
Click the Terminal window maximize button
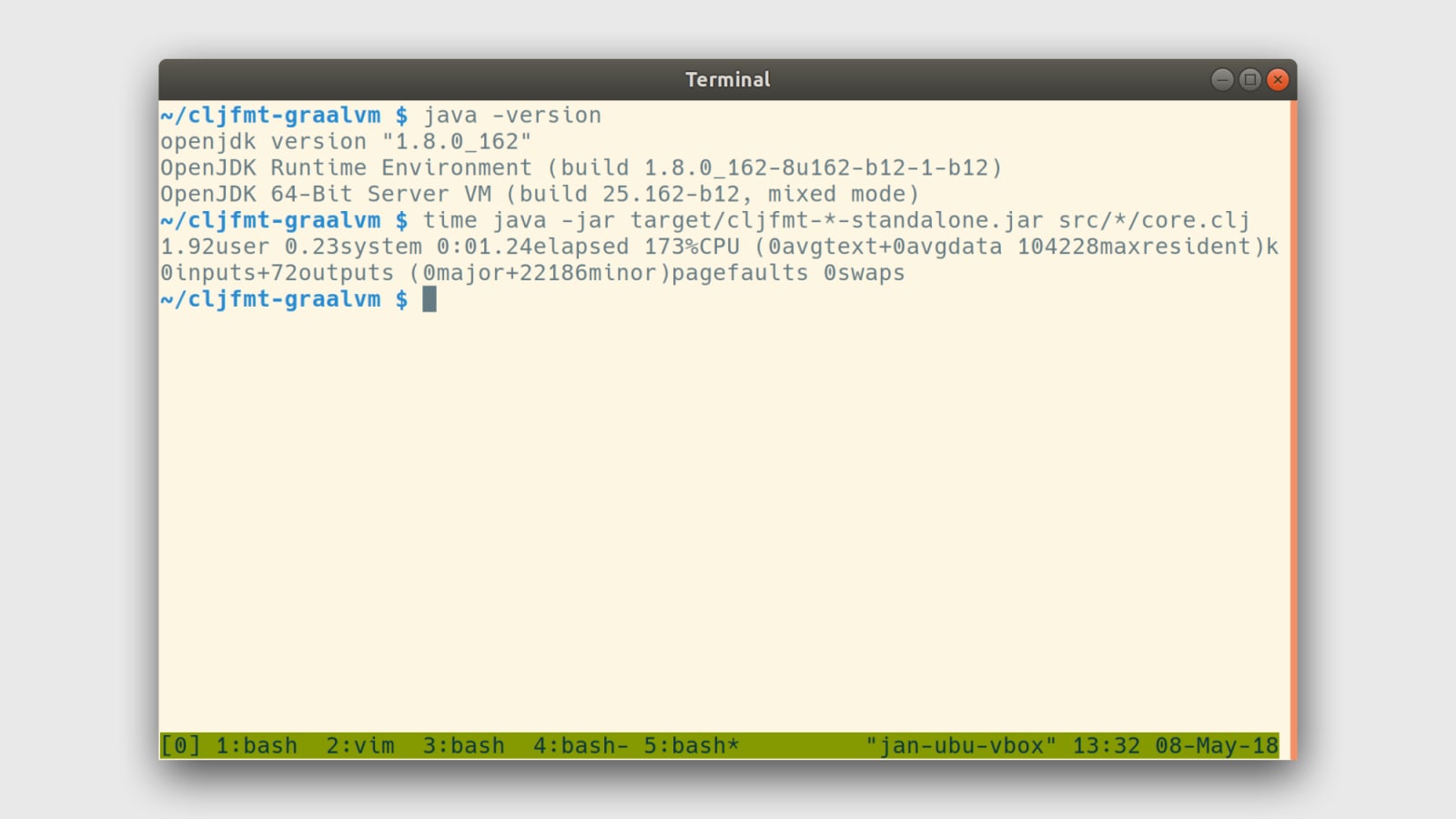(1250, 80)
